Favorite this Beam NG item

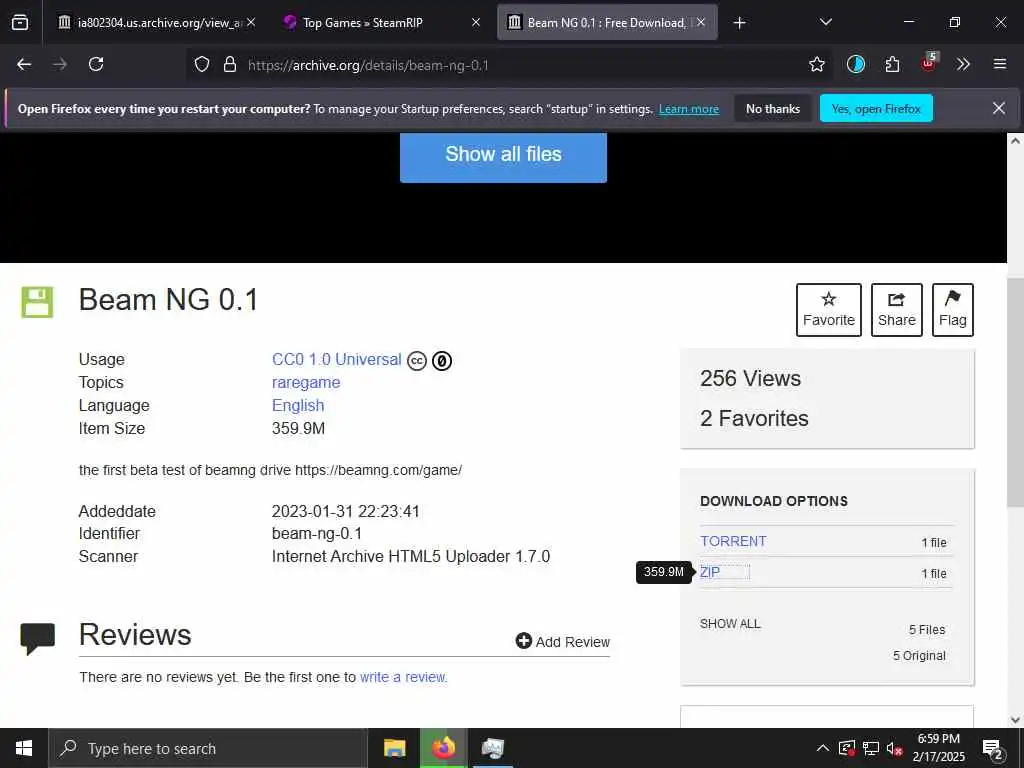tap(829, 310)
